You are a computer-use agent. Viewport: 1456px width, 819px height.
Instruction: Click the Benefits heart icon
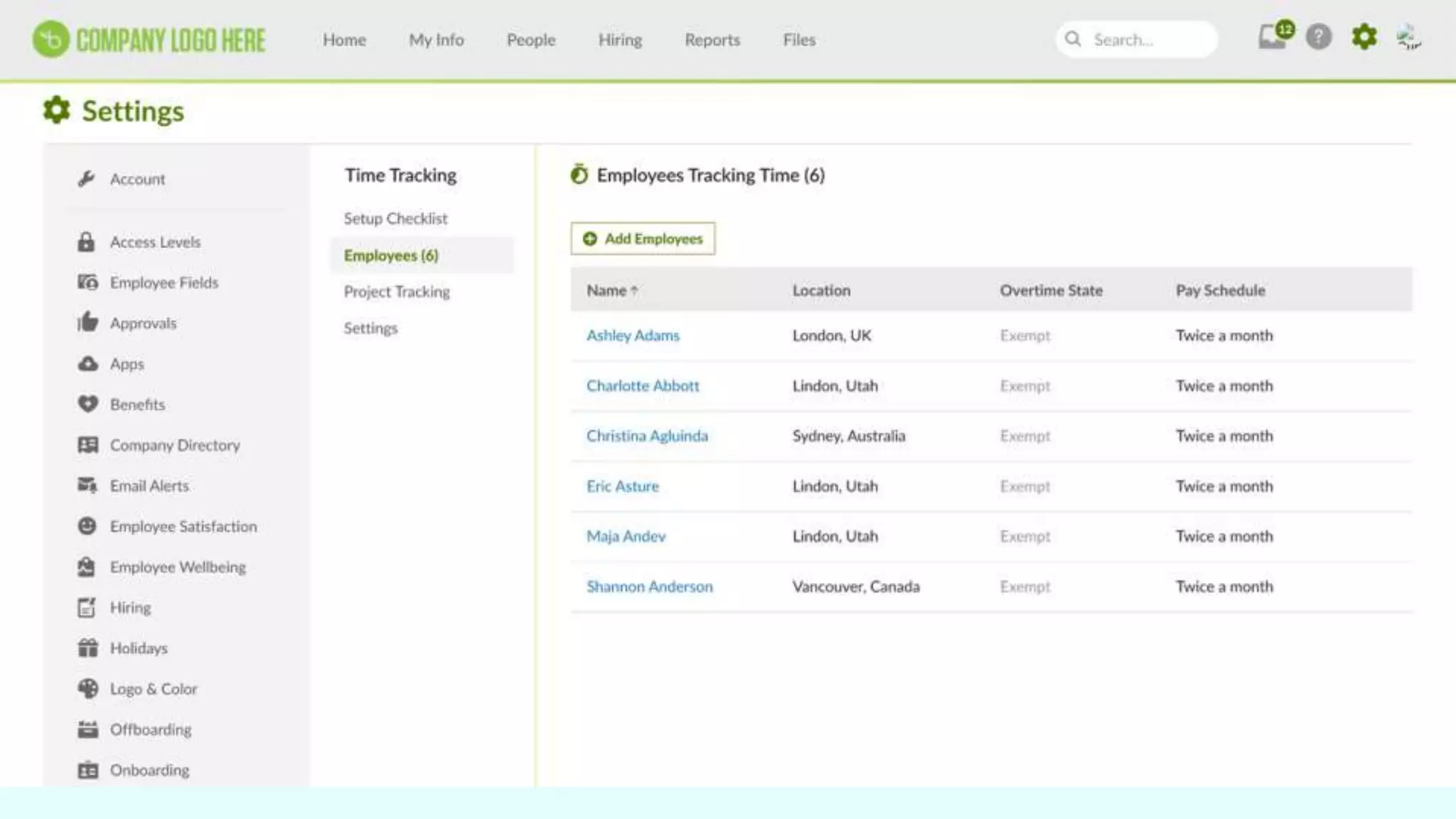(x=87, y=405)
